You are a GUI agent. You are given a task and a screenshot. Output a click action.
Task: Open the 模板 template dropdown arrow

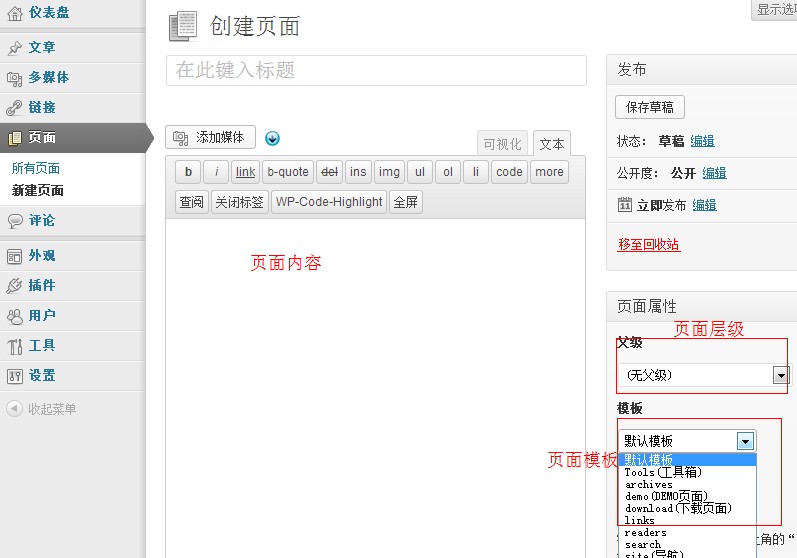point(744,441)
